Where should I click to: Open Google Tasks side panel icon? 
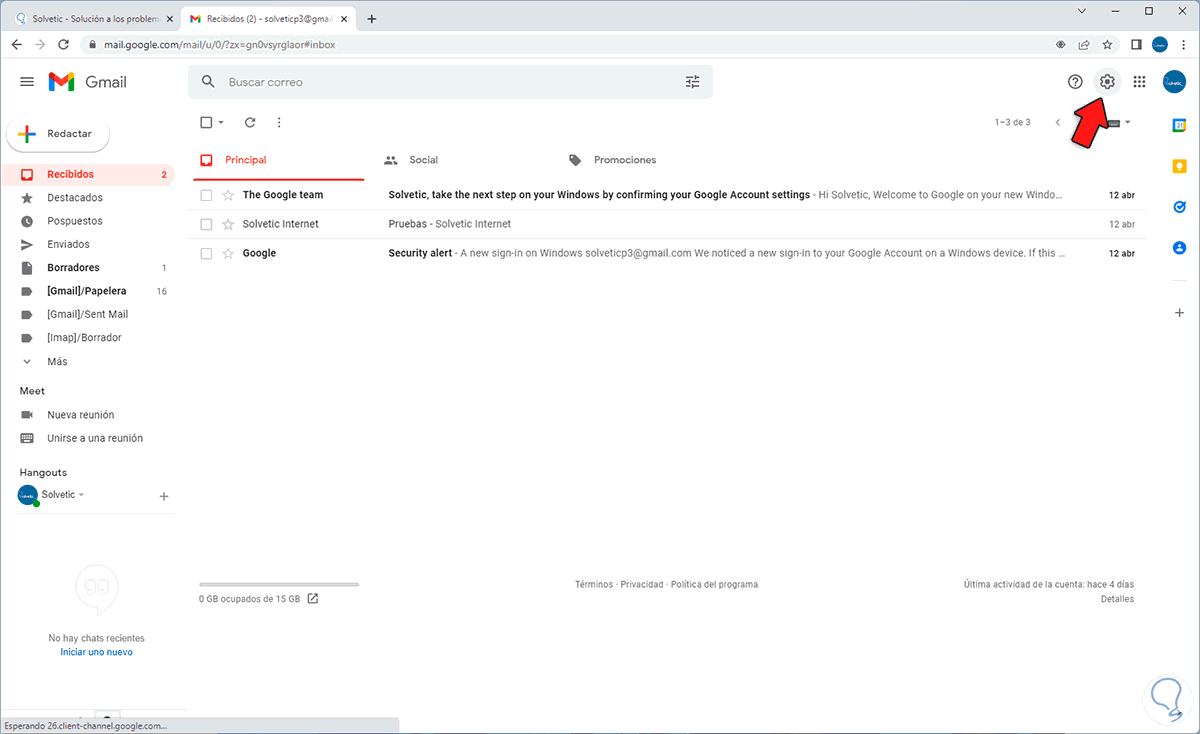[1179, 207]
